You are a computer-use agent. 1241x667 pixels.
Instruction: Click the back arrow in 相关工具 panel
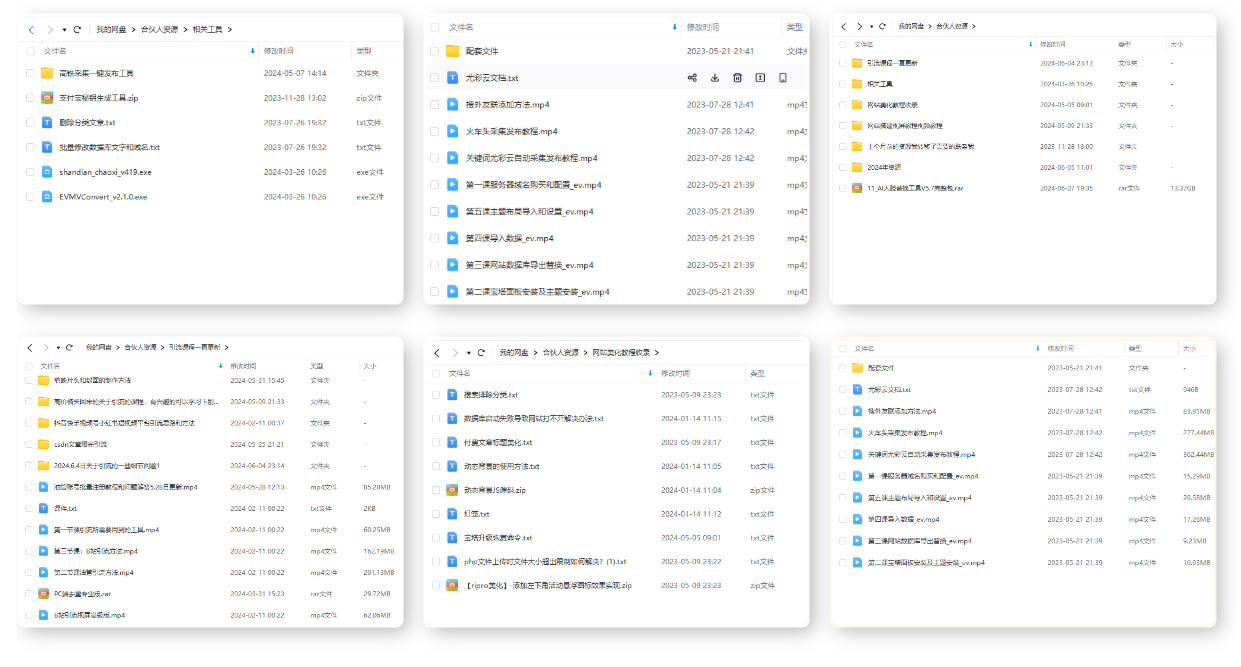[32, 30]
